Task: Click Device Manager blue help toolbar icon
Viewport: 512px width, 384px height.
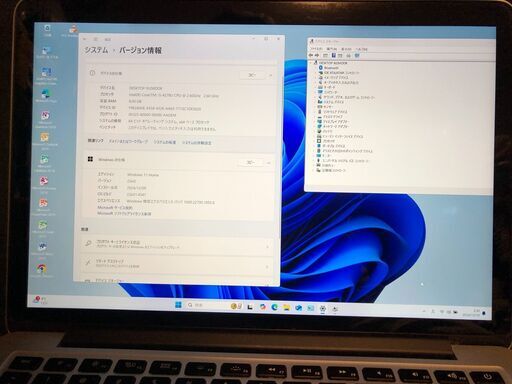Action: point(333,56)
